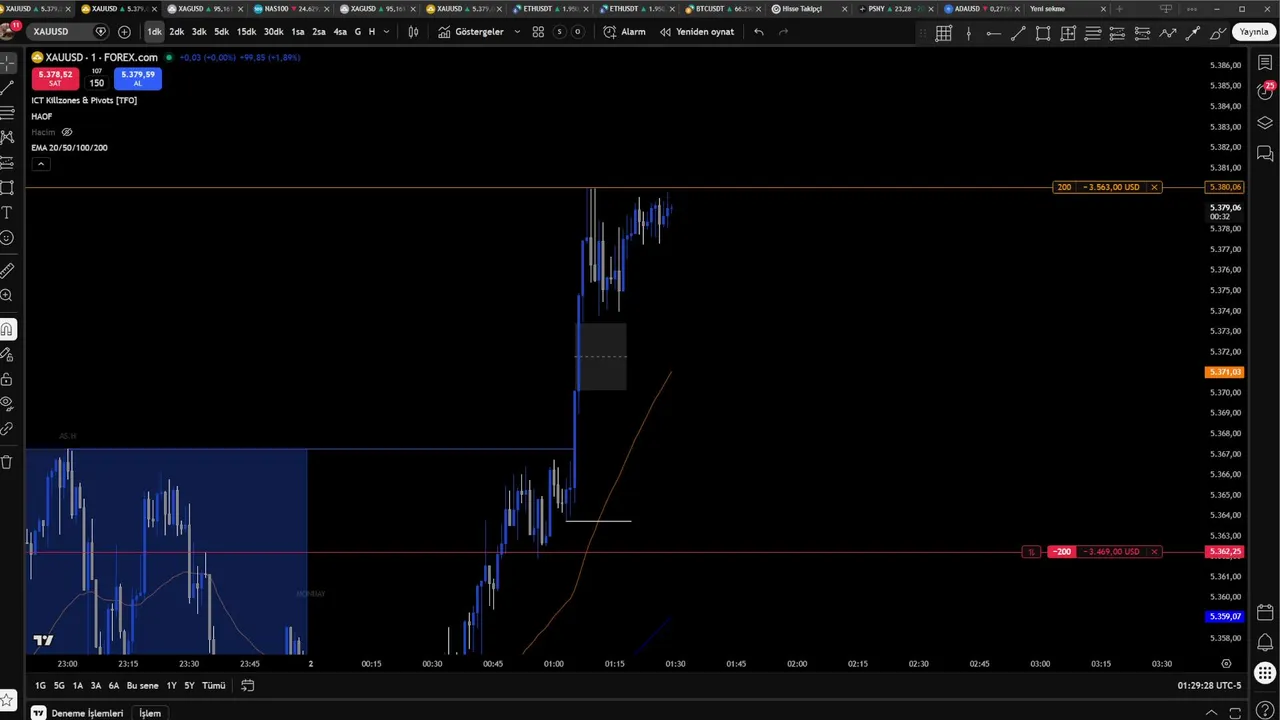
Task: Open the İşlem tab
Action: tap(150, 713)
